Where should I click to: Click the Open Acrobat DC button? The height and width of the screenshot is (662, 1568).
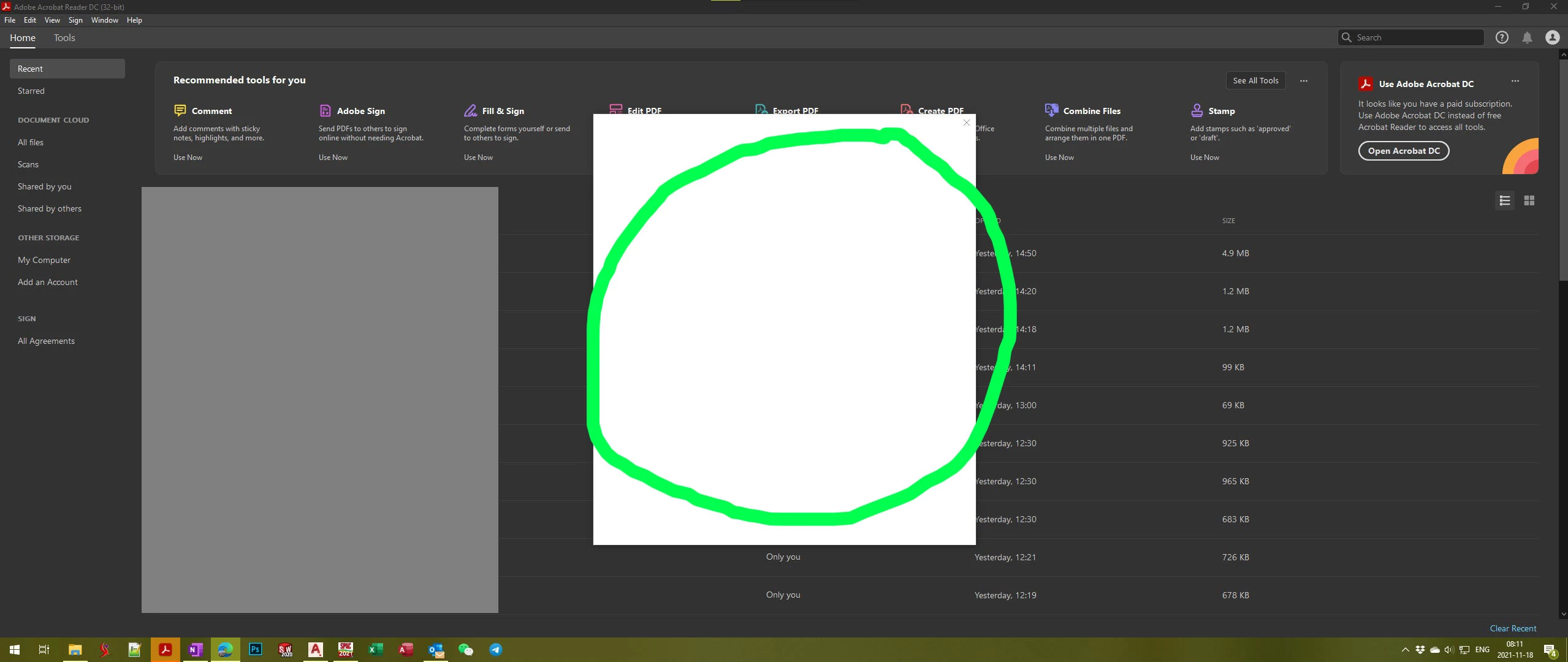click(x=1403, y=151)
